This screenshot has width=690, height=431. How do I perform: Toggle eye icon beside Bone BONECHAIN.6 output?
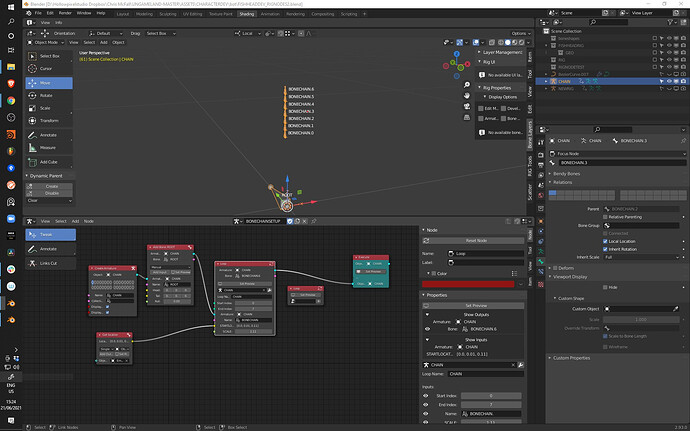pyautogui.click(x=427, y=329)
